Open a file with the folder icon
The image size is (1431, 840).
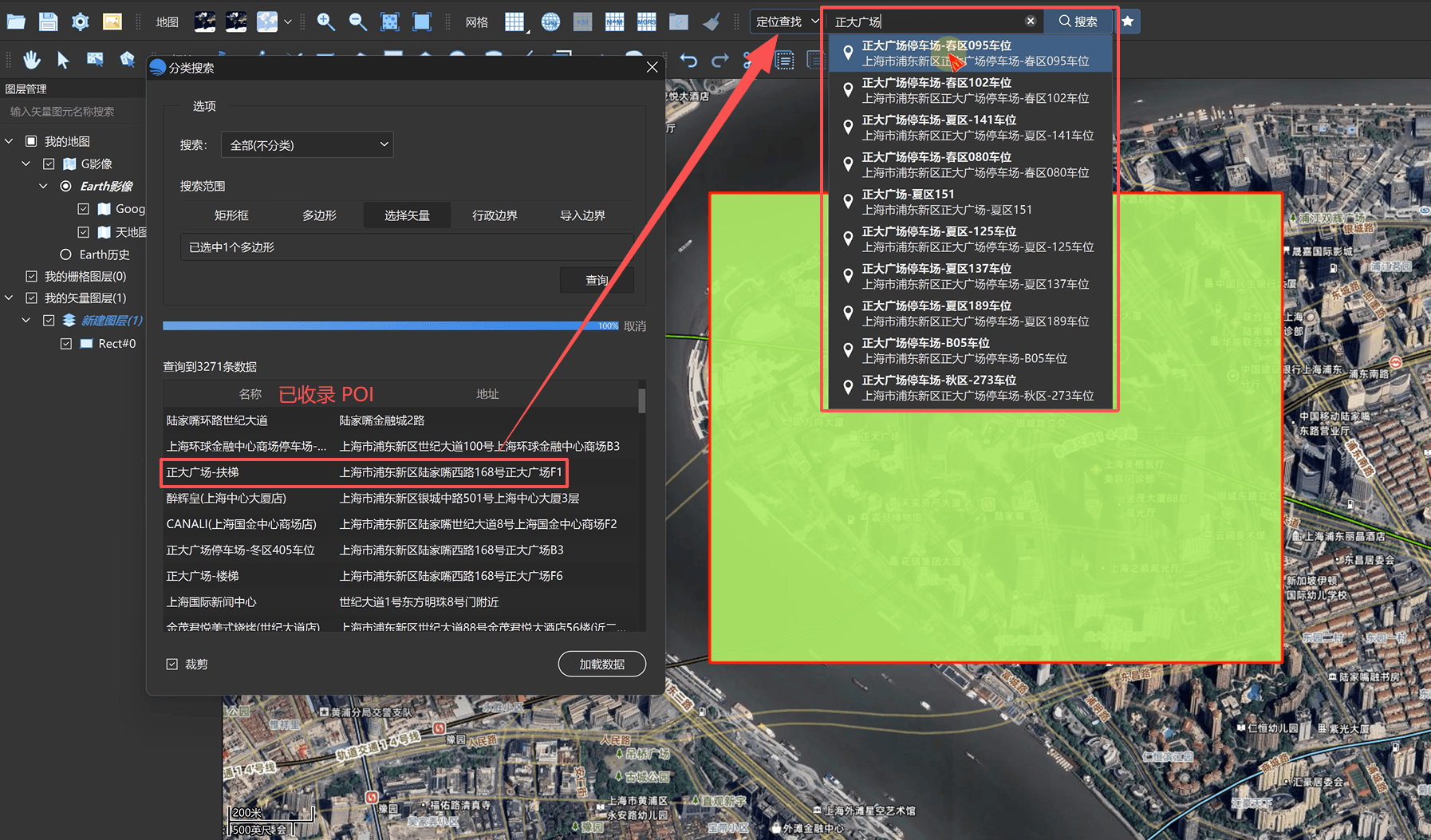click(16, 22)
